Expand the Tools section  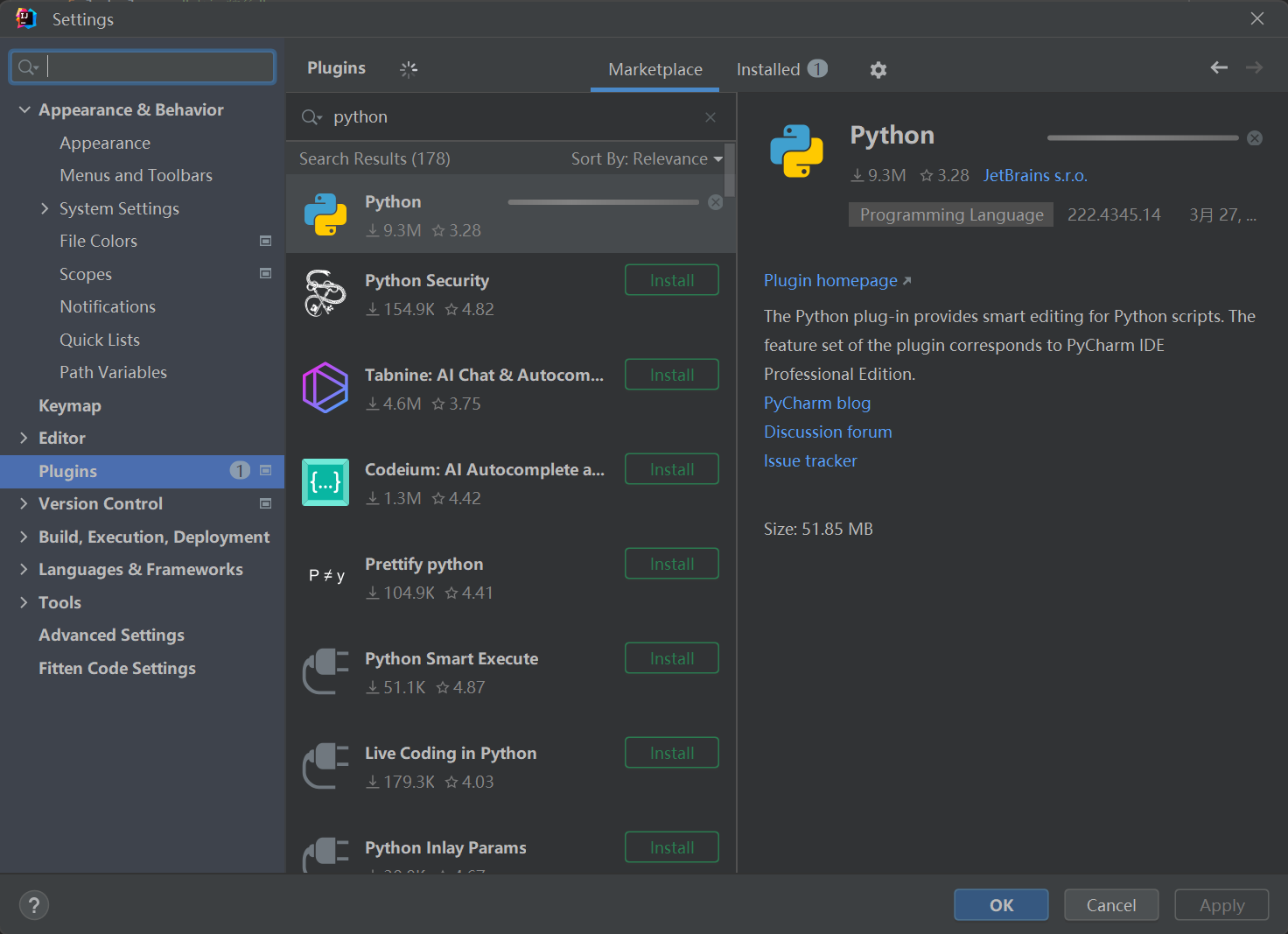(x=24, y=602)
